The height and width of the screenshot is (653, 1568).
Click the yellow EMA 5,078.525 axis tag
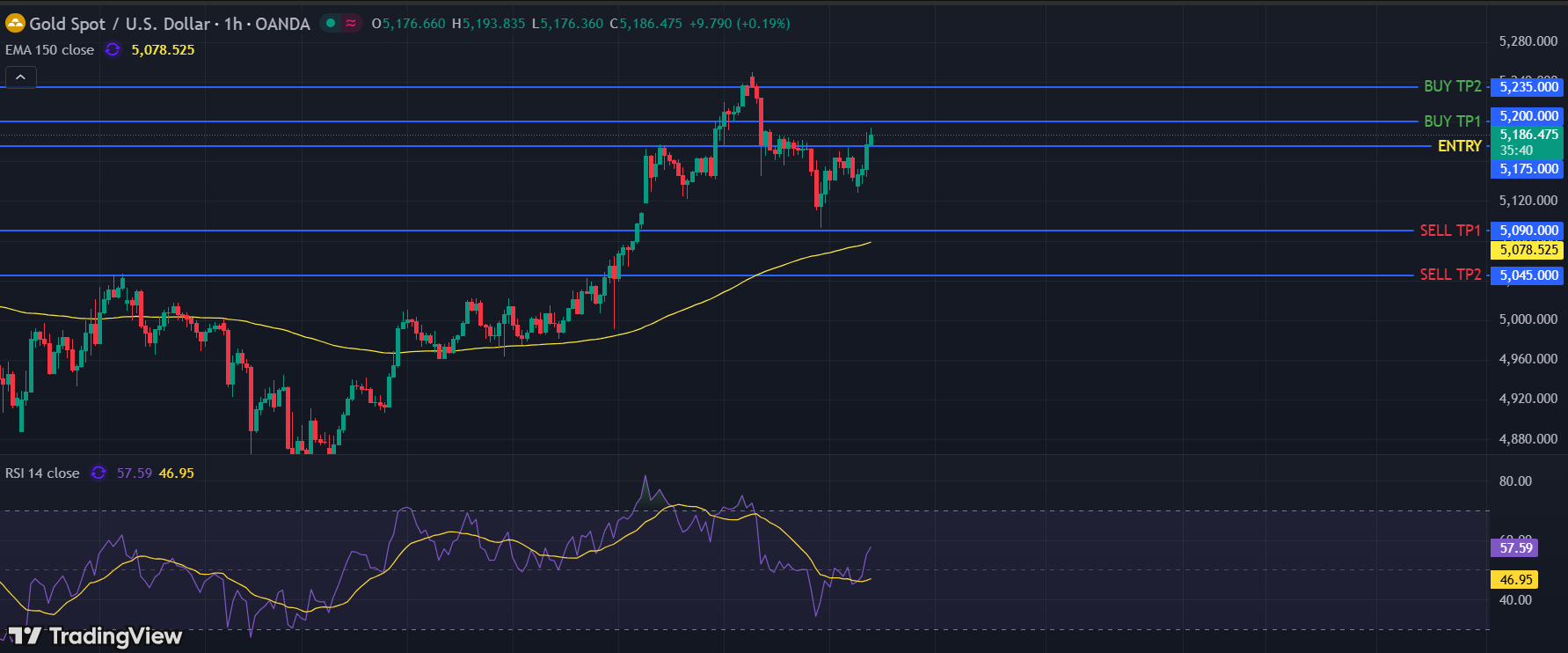(x=1528, y=250)
